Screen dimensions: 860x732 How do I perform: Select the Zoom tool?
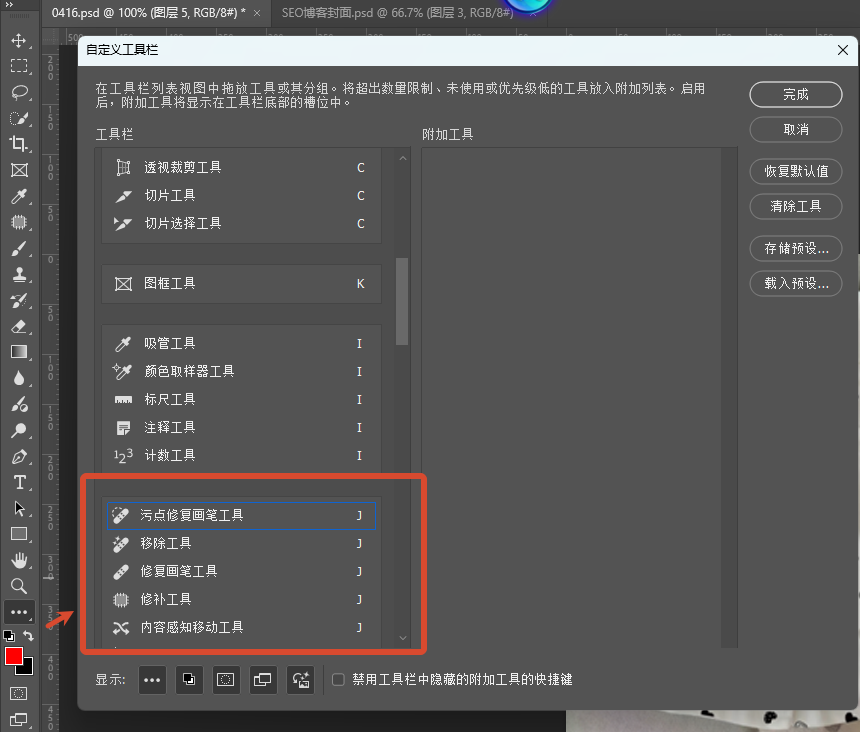click(x=18, y=586)
